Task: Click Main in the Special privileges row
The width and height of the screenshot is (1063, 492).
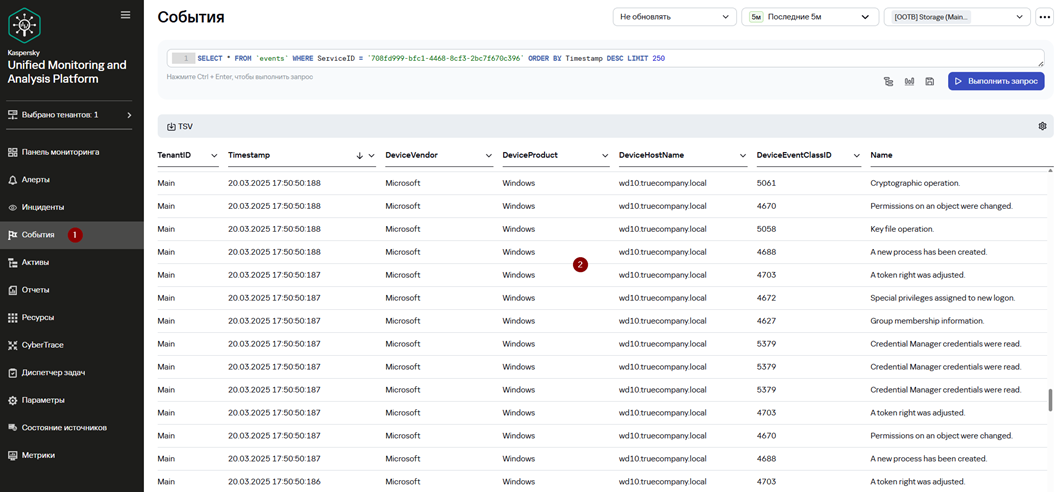Action: click(x=167, y=298)
